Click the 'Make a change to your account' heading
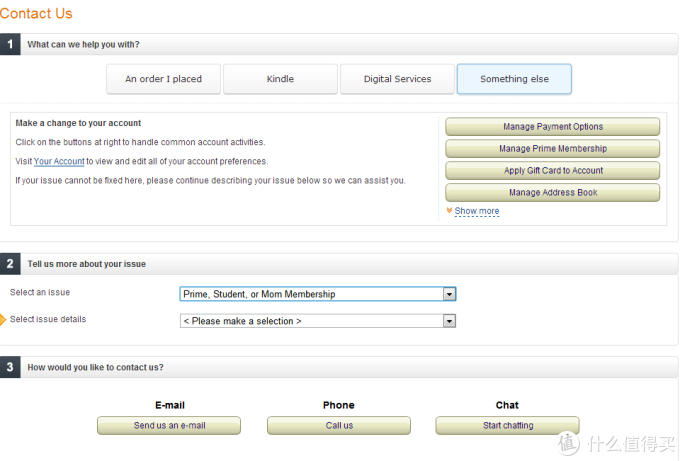This screenshot has height=461, width=680. (78, 123)
